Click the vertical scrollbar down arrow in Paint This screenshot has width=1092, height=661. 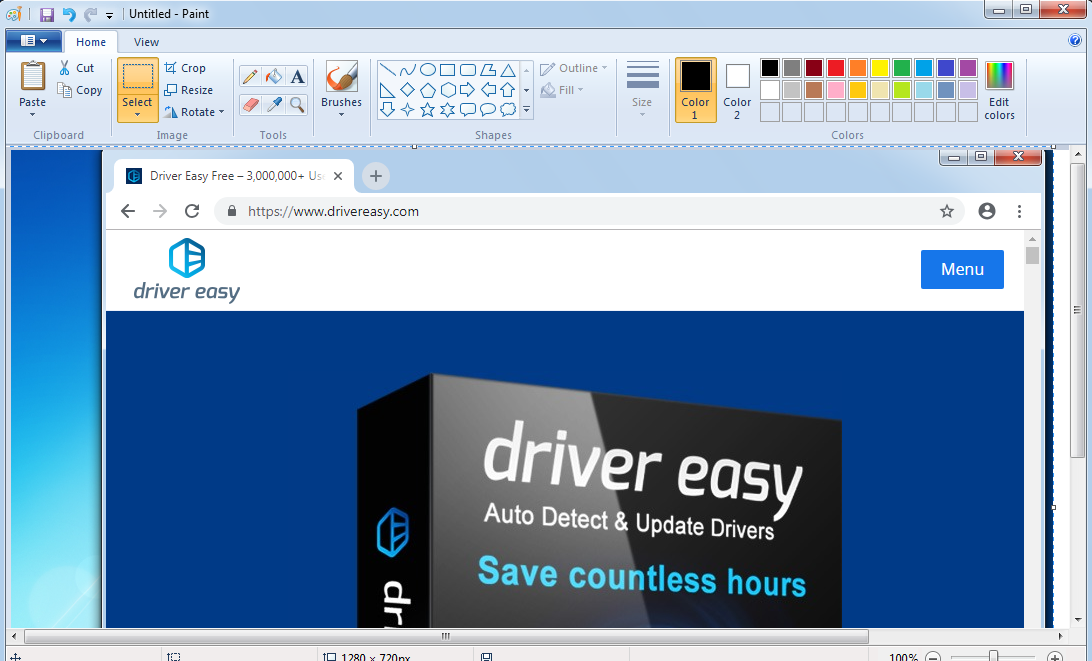(x=1078, y=619)
